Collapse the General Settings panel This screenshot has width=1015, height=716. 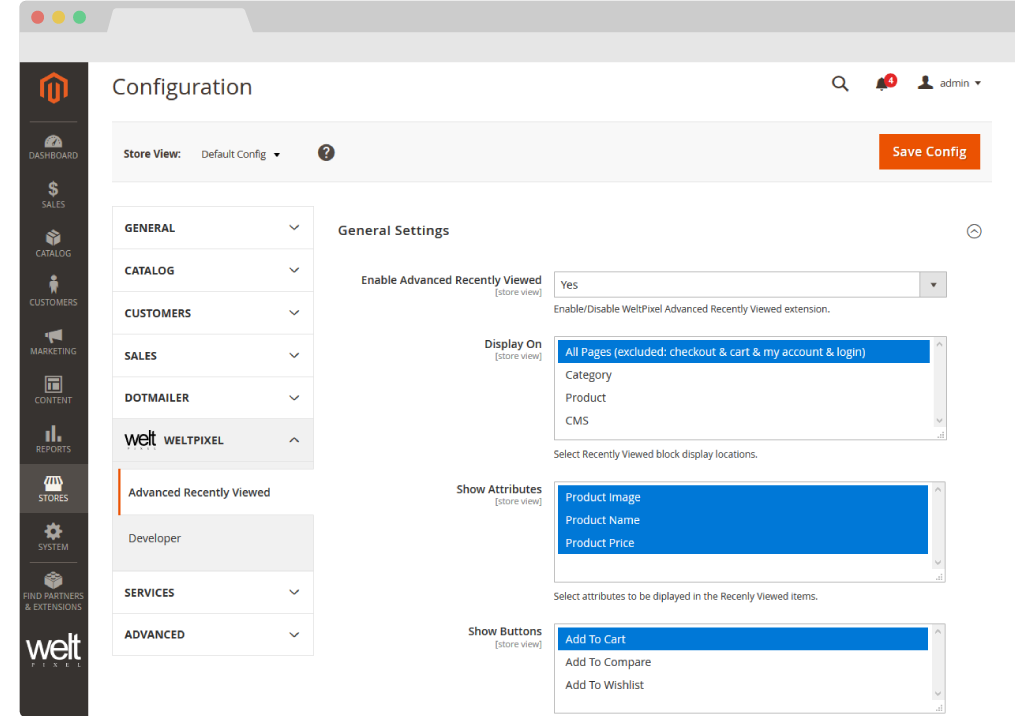(974, 231)
